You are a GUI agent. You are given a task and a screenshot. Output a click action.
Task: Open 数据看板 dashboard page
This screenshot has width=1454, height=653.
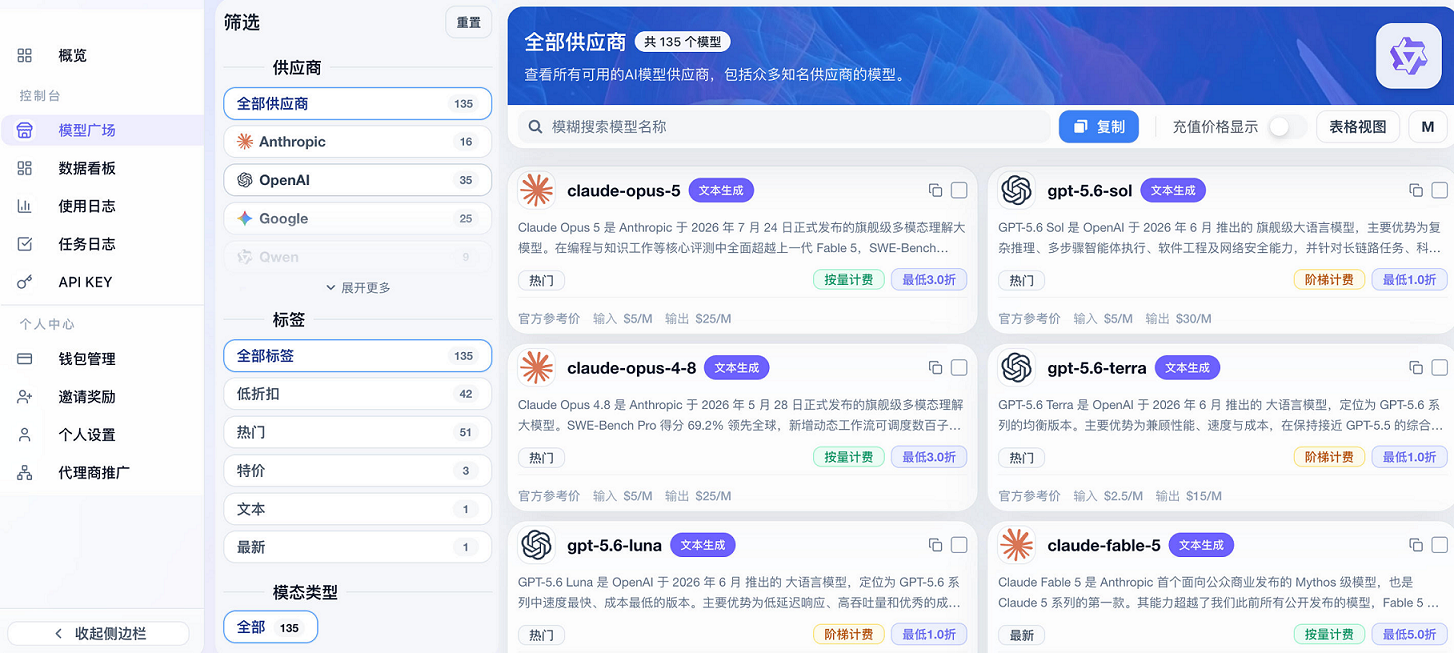tap(102, 168)
